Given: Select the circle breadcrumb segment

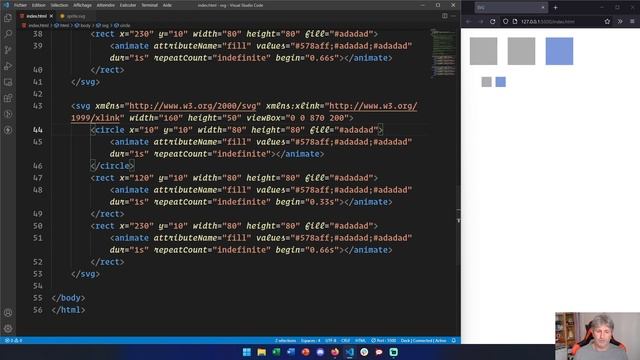Looking at the screenshot, I should click(x=122, y=25).
